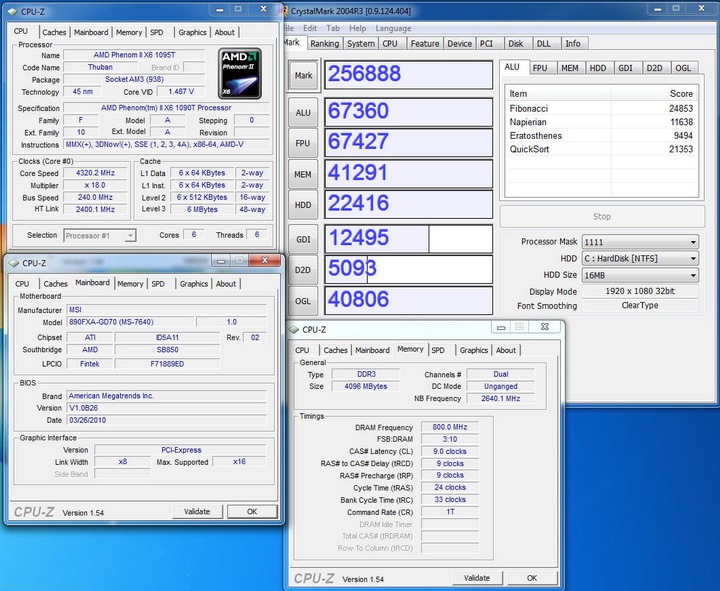This screenshot has width=720, height=591.
Task: Open Processor #1 selection dropdown
Action: tap(99, 236)
